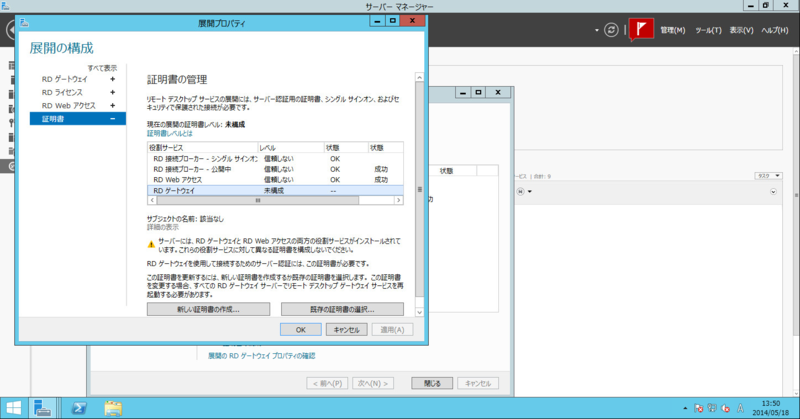The height and width of the screenshot is (419, 800).
Task: Expand RD ゲートウェイ section with plus
Action: point(112,79)
